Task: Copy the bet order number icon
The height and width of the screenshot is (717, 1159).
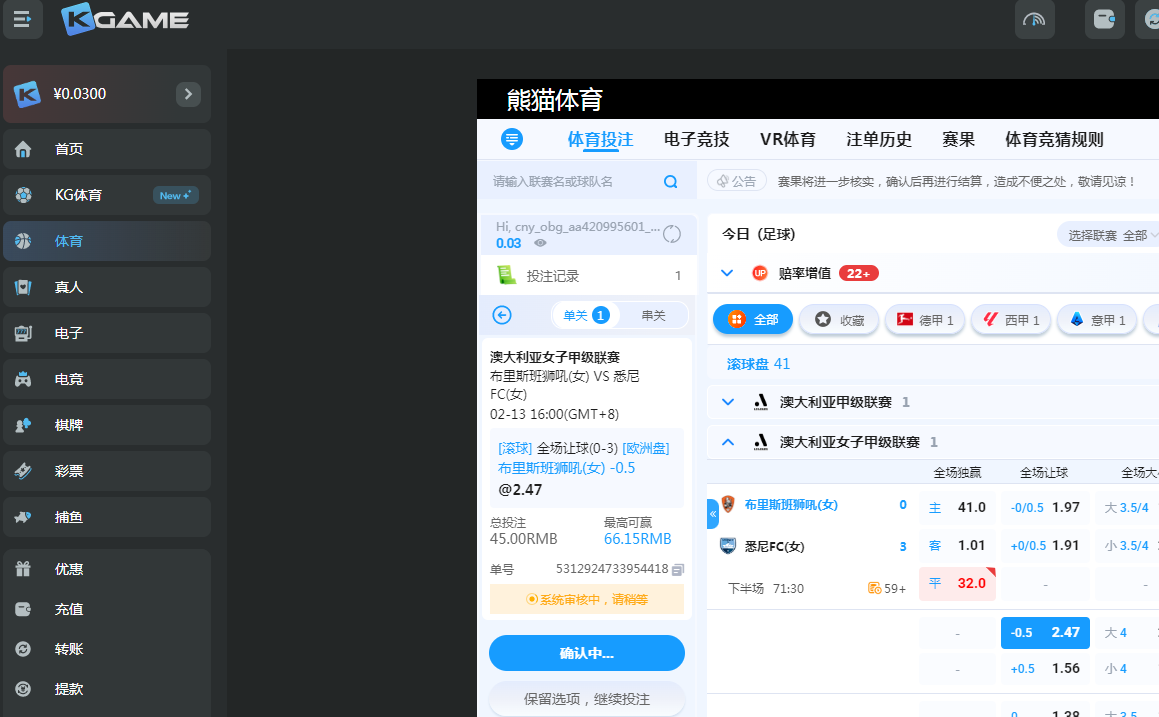Action: 678,569
